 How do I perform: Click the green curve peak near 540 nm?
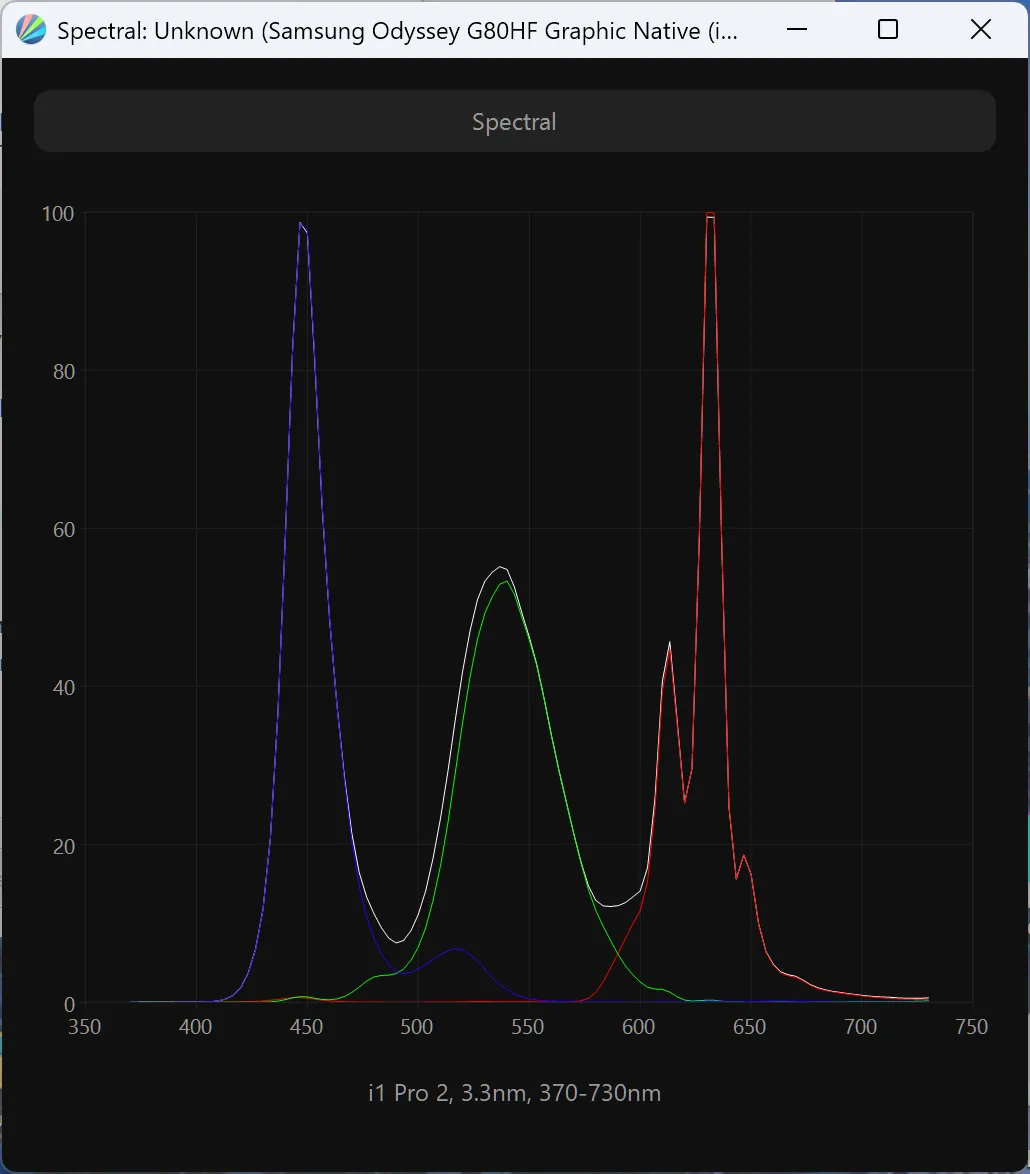(507, 582)
